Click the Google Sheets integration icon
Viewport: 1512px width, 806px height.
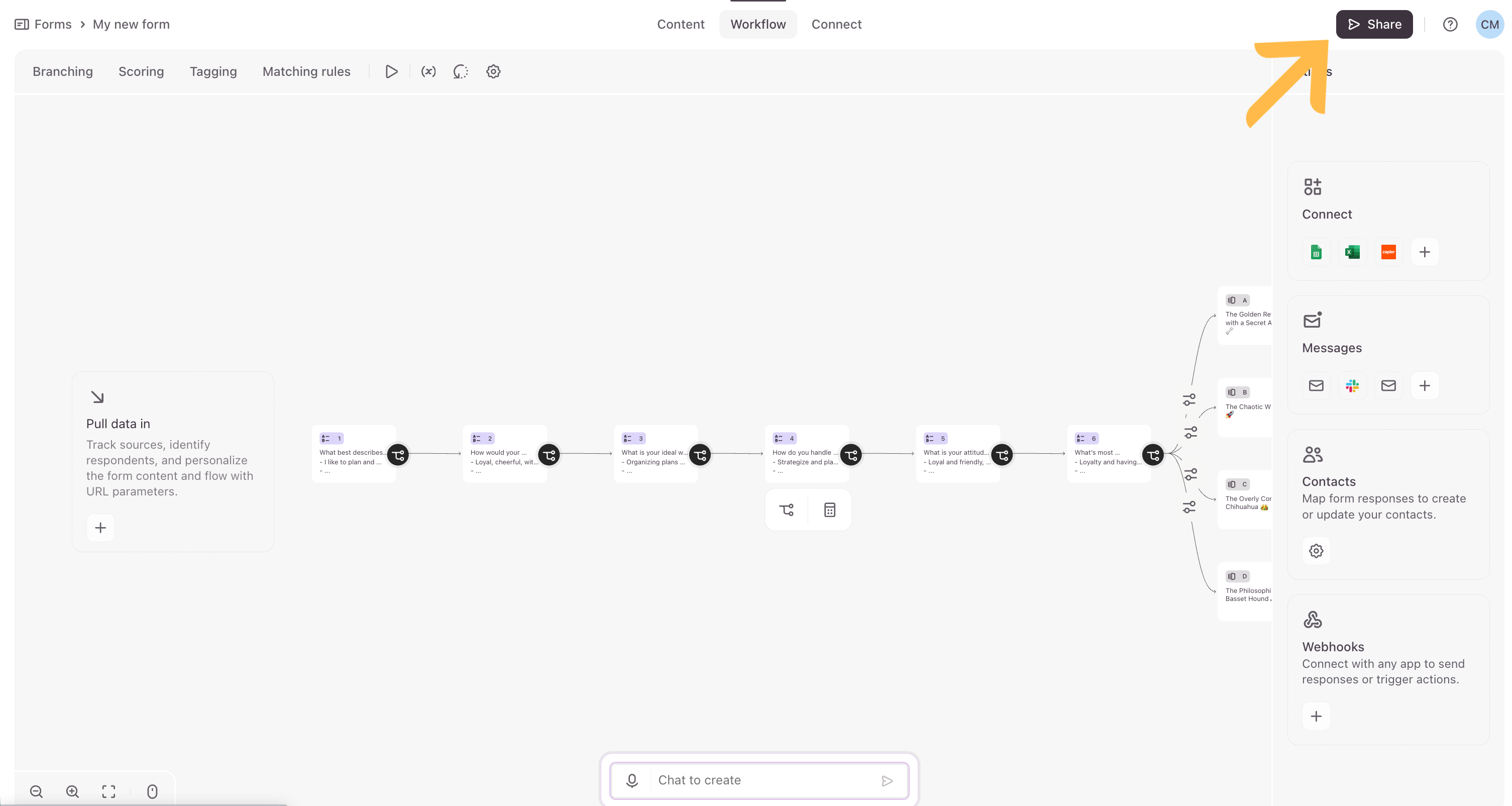coord(1316,252)
